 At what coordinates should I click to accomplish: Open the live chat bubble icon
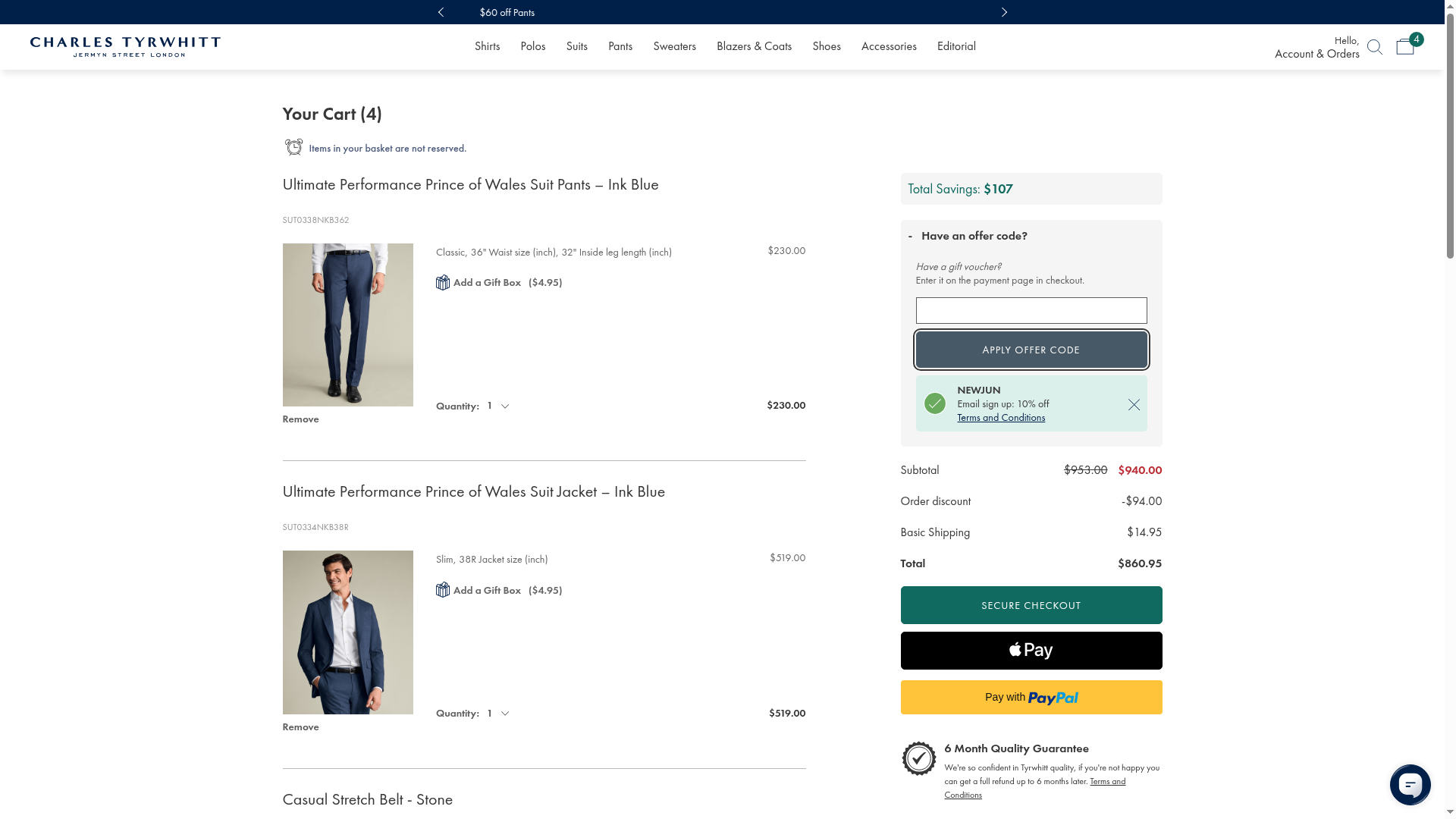[x=1410, y=785]
